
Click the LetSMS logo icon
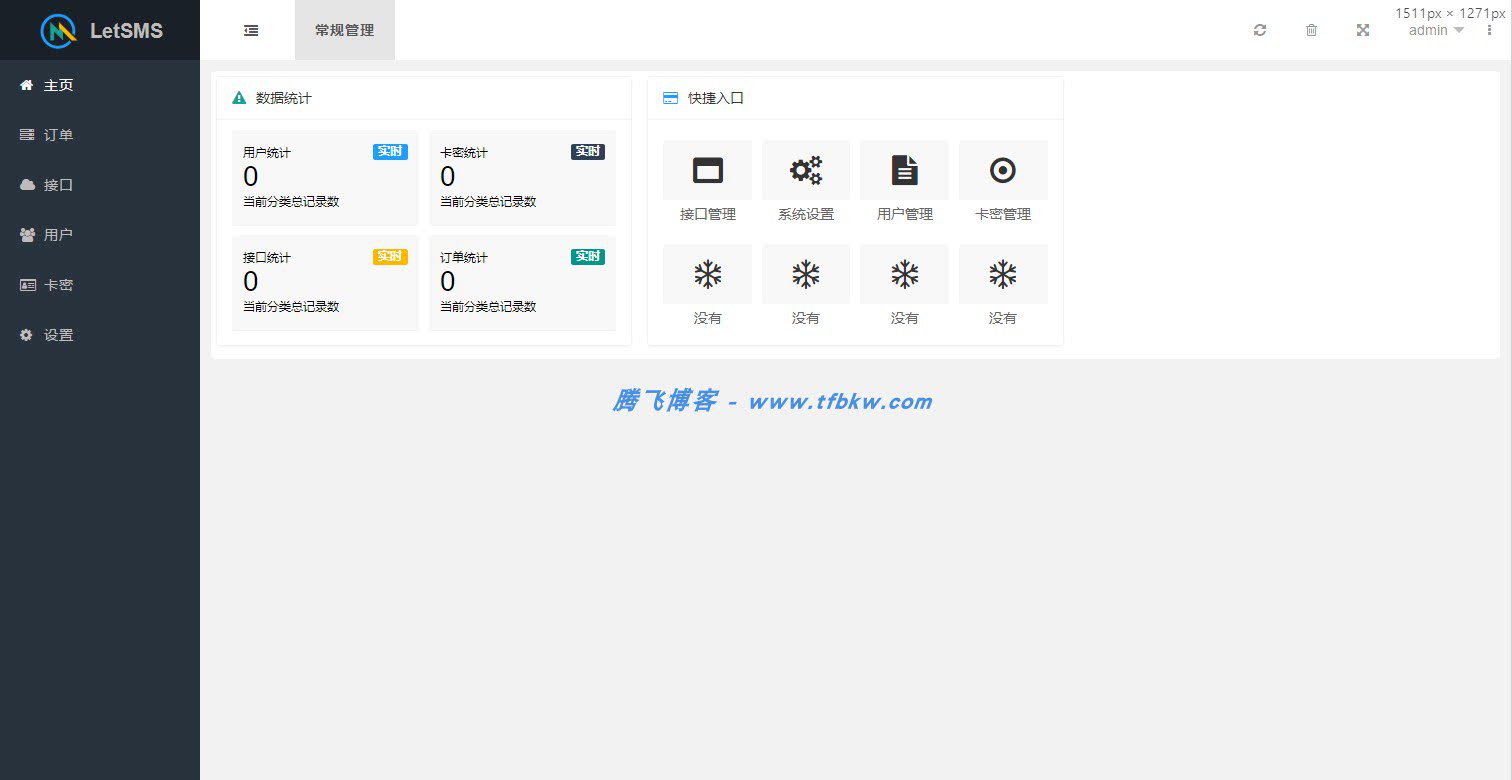click(x=58, y=31)
